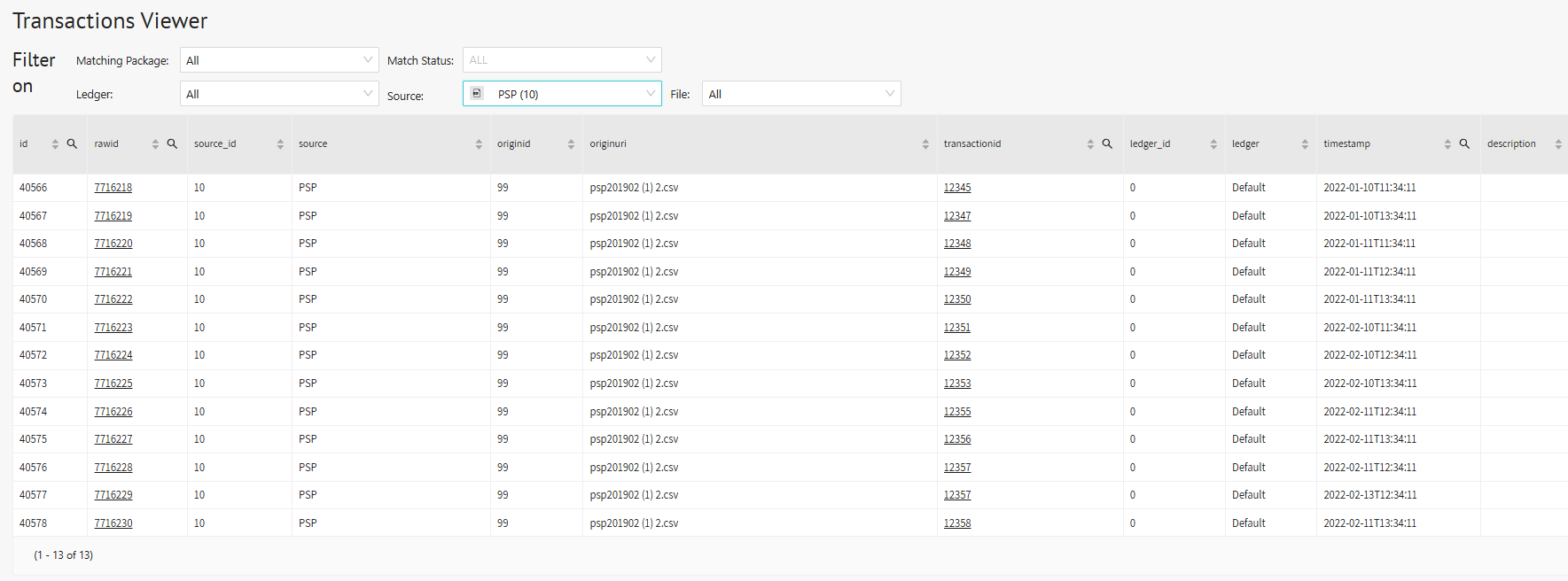Open the rawid column search icon
1568x581 pixels.
pos(172,143)
